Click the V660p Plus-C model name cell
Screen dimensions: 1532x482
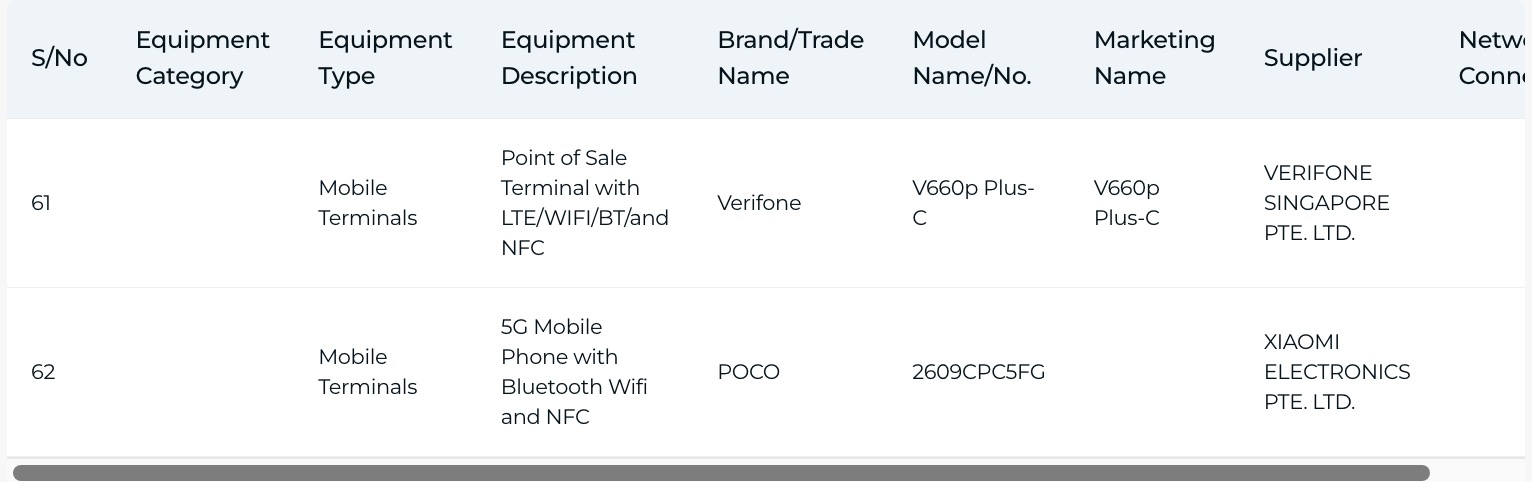point(973,203)
